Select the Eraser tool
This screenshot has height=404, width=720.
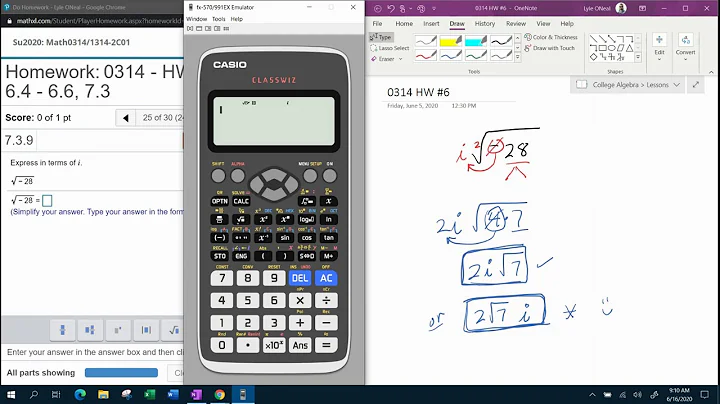[x=383, y=59]
